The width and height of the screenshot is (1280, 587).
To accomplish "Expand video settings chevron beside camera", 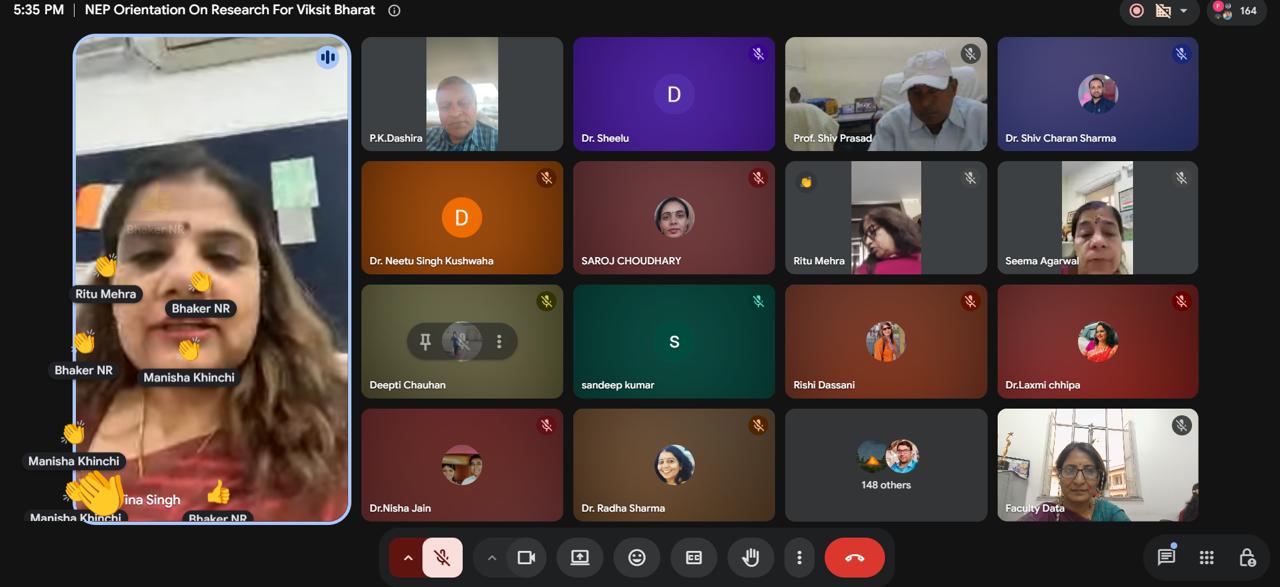I will click(491, 558).
